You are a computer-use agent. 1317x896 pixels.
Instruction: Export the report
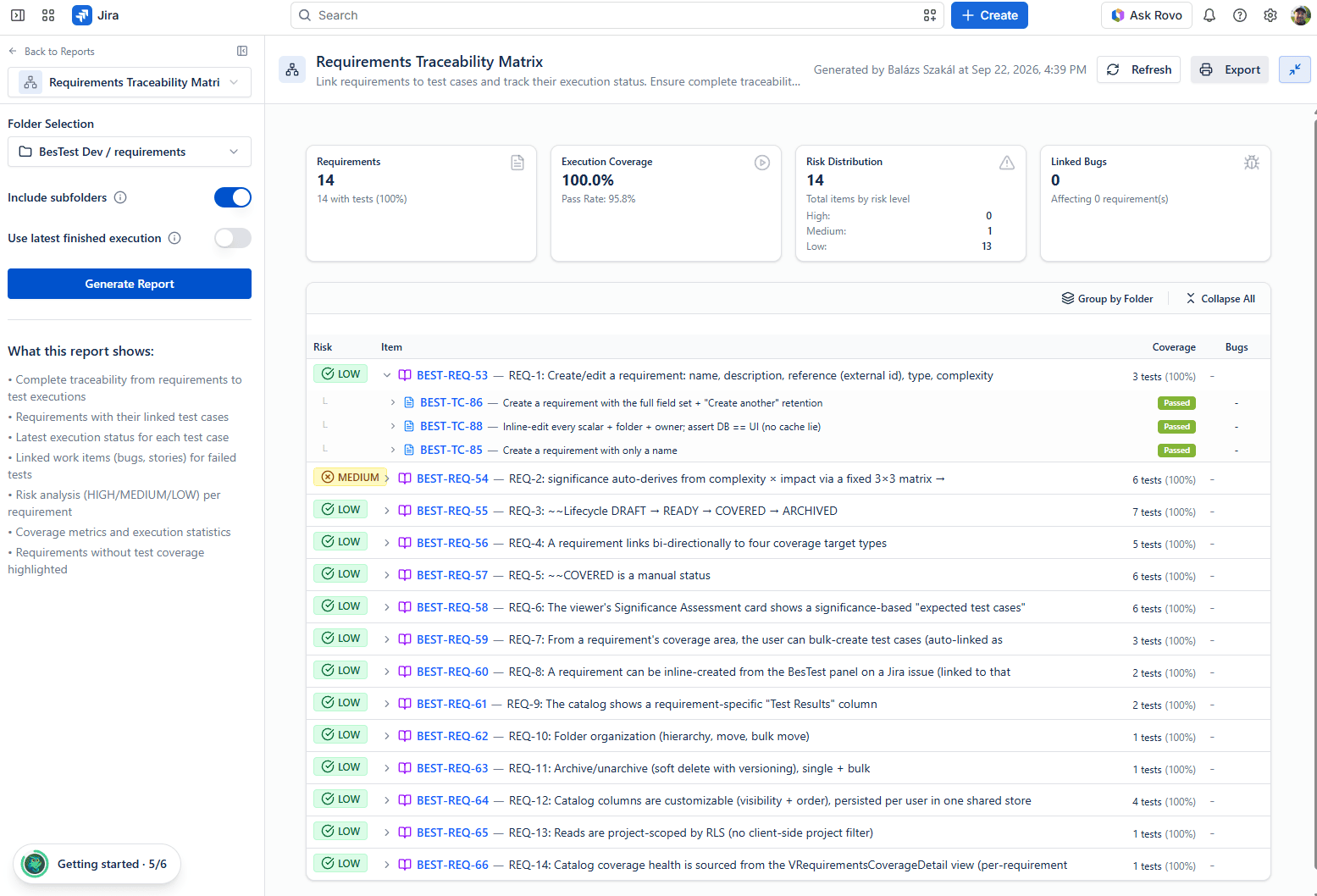pyautogui.click(x=1230, y=69)
